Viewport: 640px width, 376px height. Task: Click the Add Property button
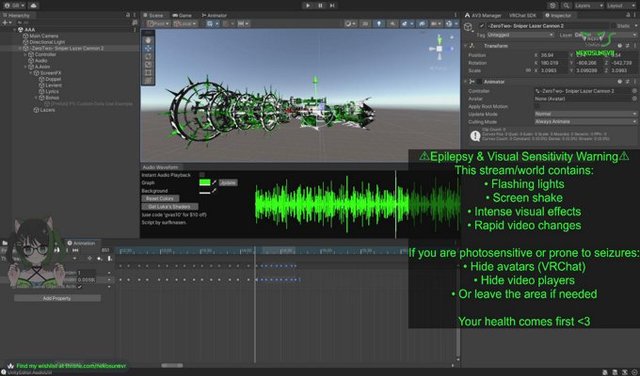pyautogui.click(x=57, y=298)
